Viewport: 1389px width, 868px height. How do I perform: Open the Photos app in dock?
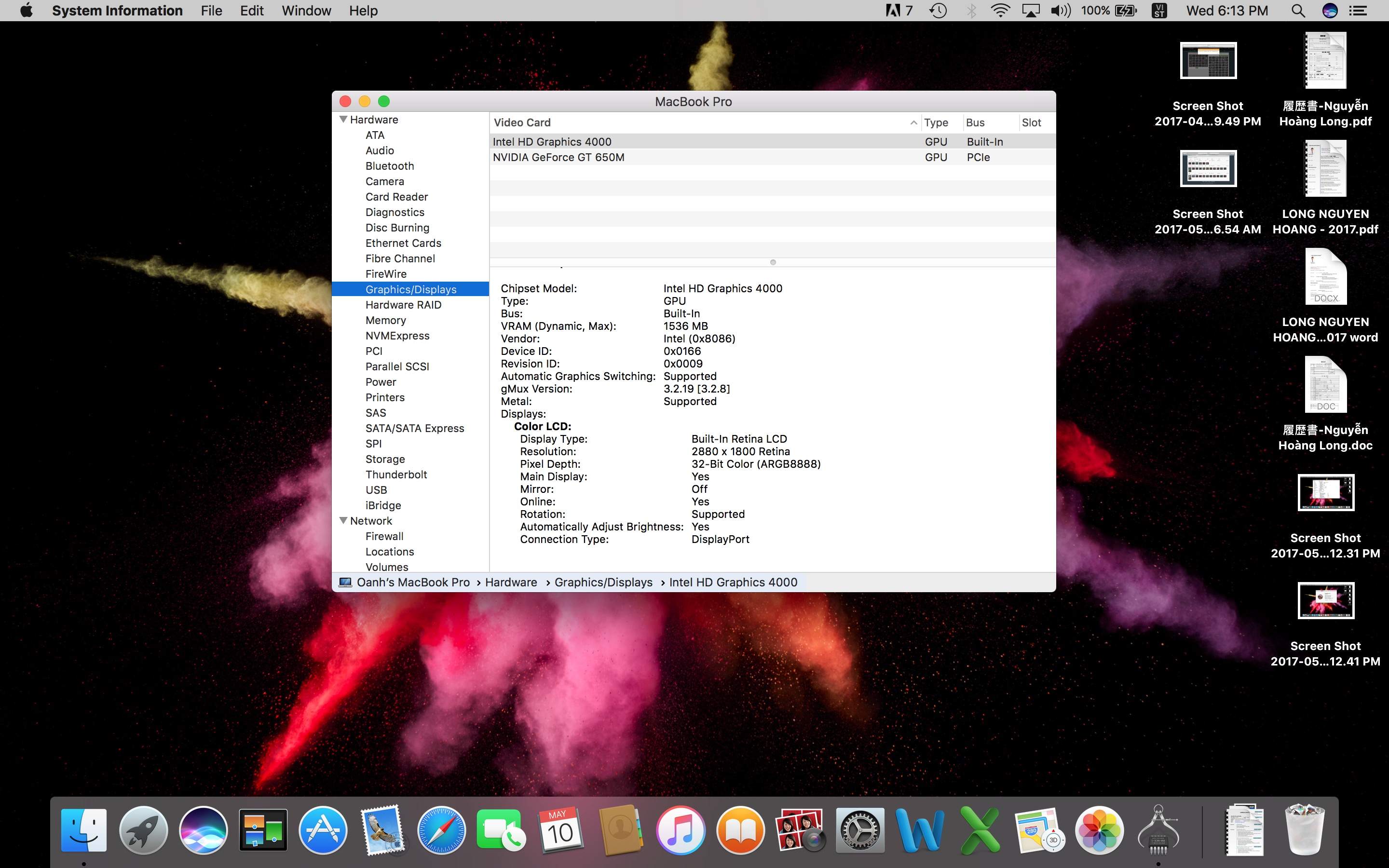pos(1099,830)
